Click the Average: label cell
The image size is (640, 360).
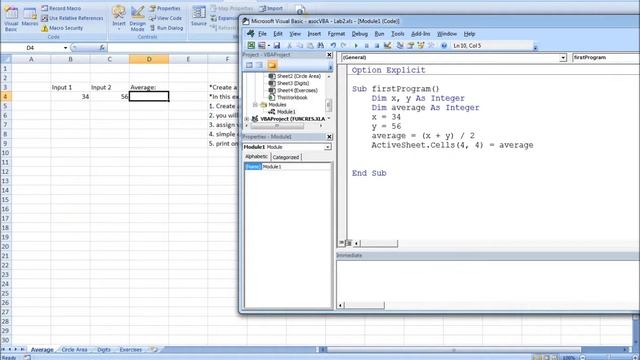coord(149,87)
